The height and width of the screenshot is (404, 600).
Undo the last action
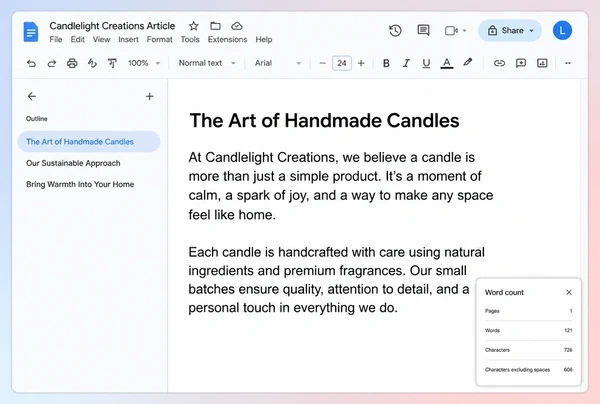click(x=31, y=63)
